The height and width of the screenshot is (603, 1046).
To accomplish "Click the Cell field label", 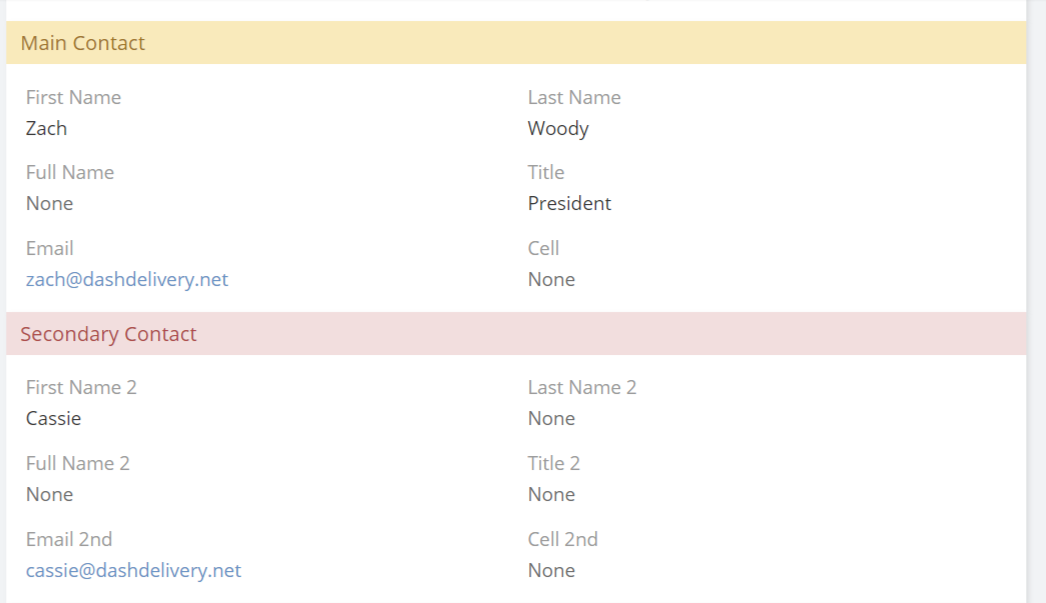I will tap(543, 249).
